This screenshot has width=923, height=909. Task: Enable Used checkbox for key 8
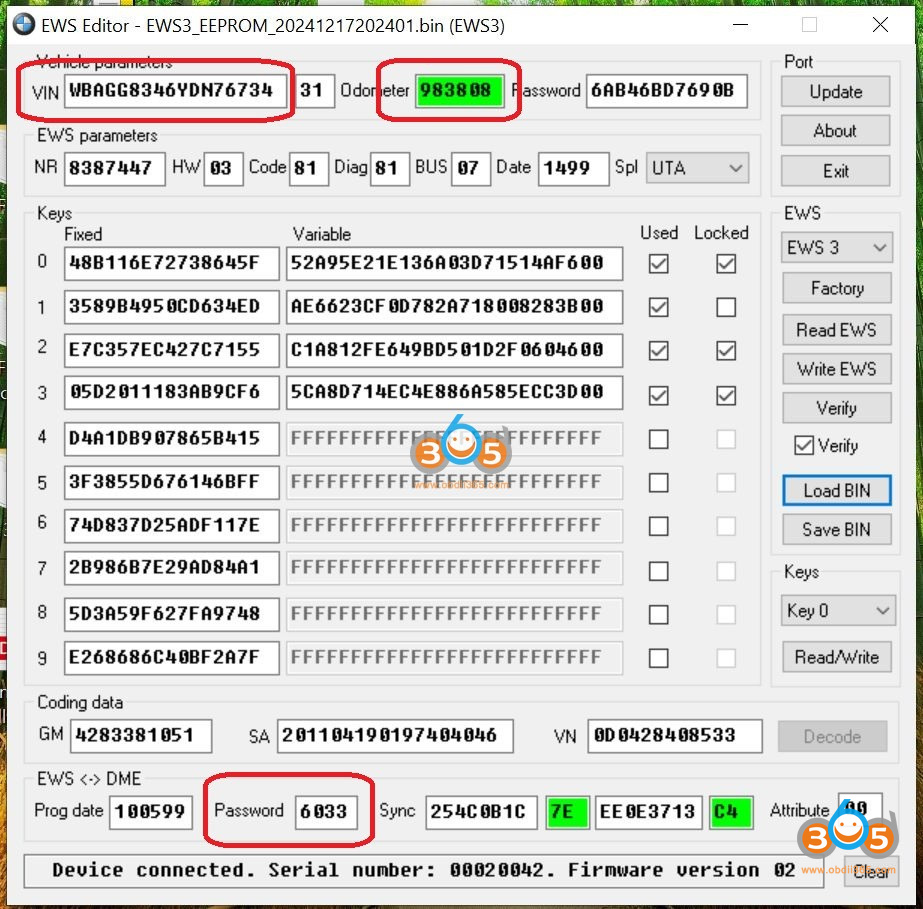(x=658, y=615)
